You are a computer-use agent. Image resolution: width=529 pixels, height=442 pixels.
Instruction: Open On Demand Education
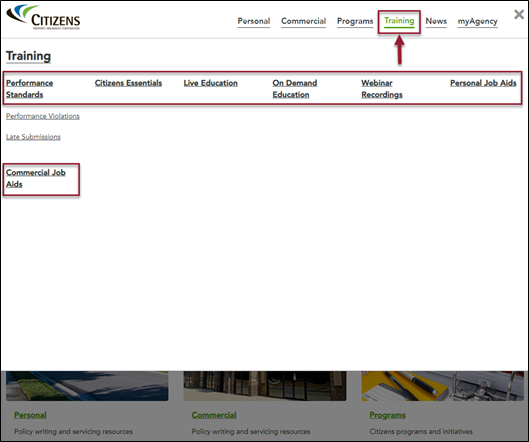pyautogui.click(x=295, y=89)
